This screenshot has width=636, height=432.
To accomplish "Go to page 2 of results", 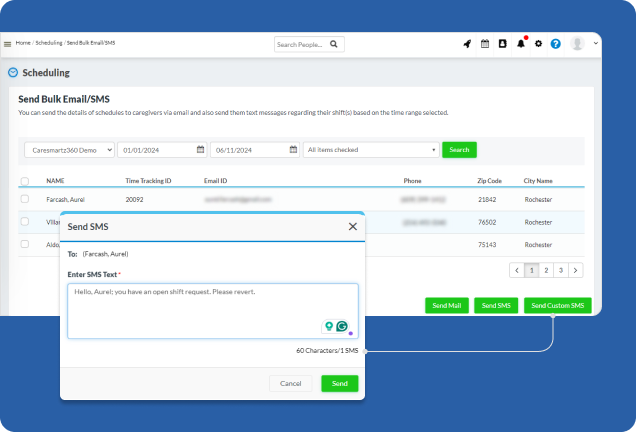I will [x=546, y=270].
